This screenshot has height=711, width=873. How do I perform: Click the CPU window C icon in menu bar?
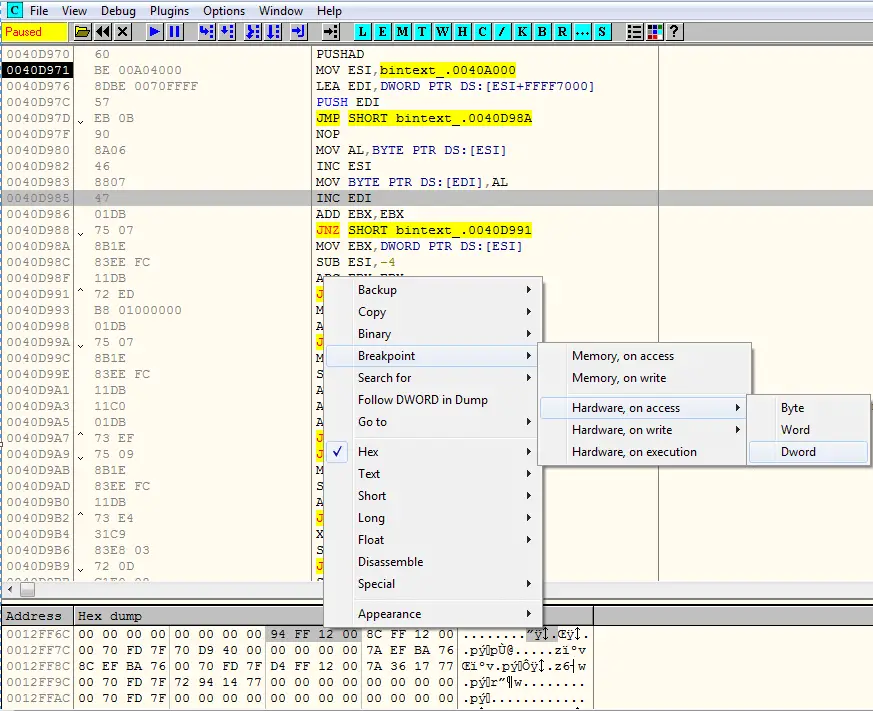click(x=15, y=10)
